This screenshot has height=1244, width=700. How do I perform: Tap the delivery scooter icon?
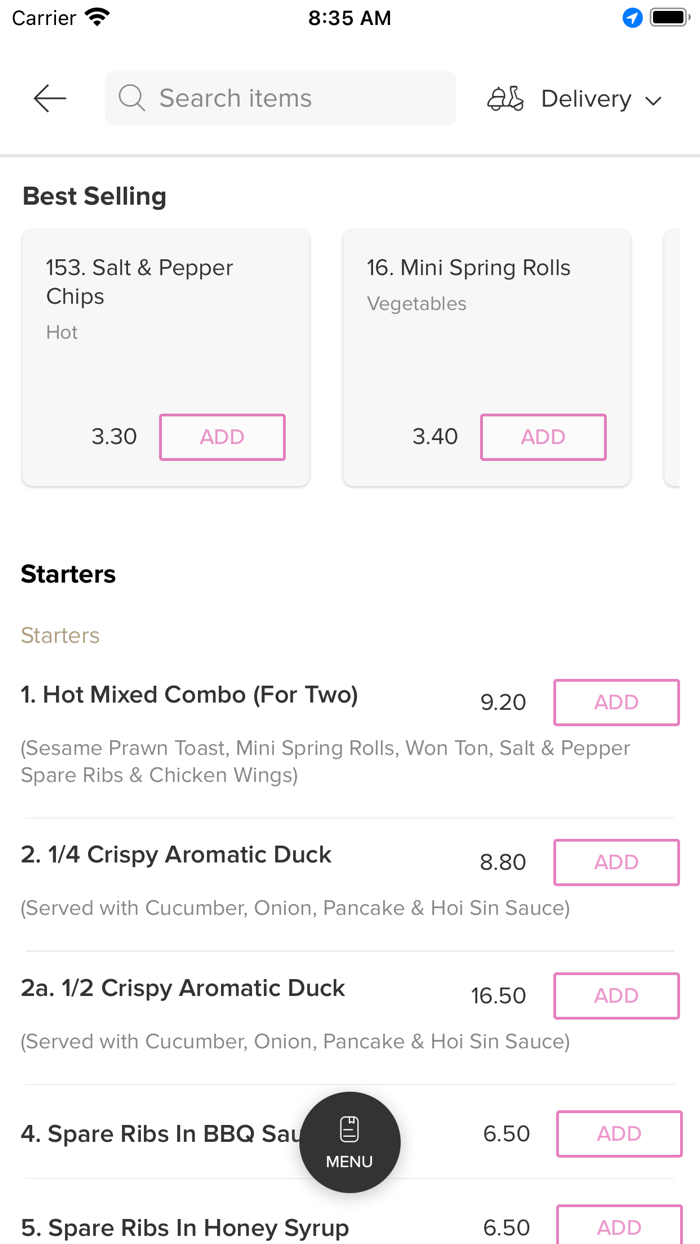(505, 99)
